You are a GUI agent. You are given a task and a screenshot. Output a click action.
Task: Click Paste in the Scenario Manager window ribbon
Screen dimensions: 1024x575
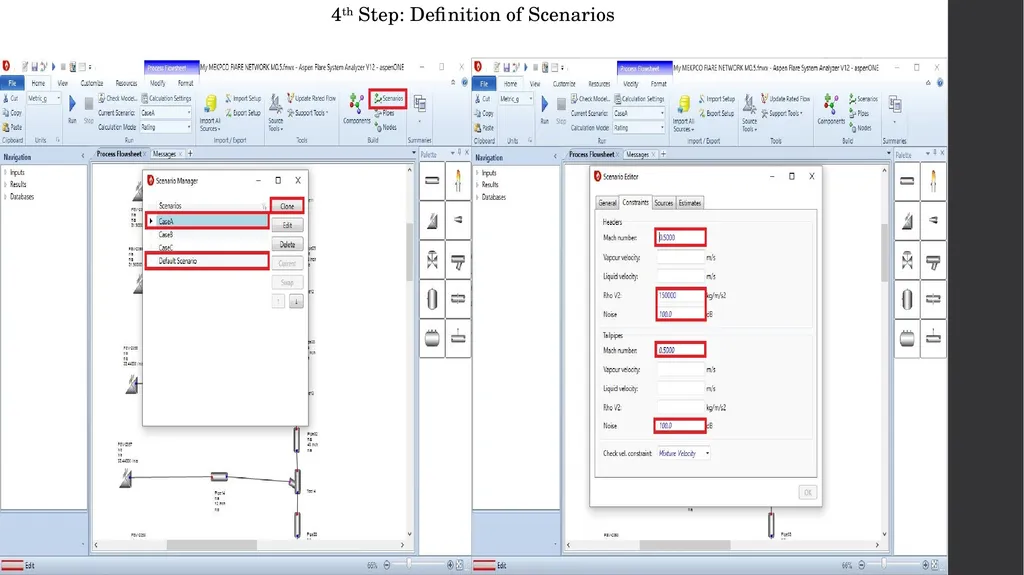coord(12,127)
